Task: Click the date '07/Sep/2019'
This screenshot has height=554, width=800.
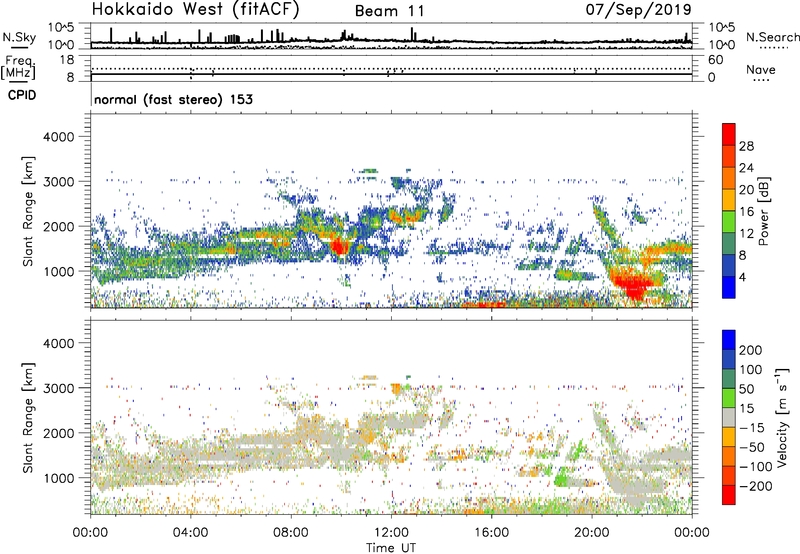Action: [x=638, y=9]
